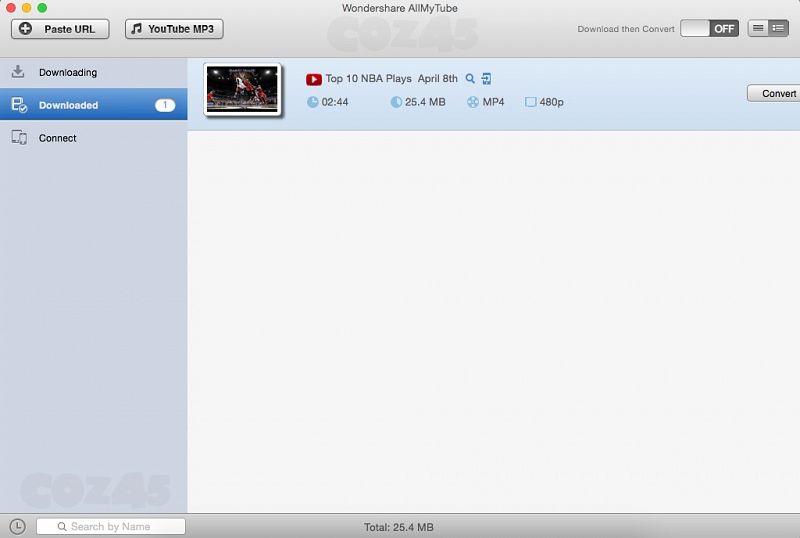Click the clock icon in the status bar
800x538 pixels.
point(17,526)
